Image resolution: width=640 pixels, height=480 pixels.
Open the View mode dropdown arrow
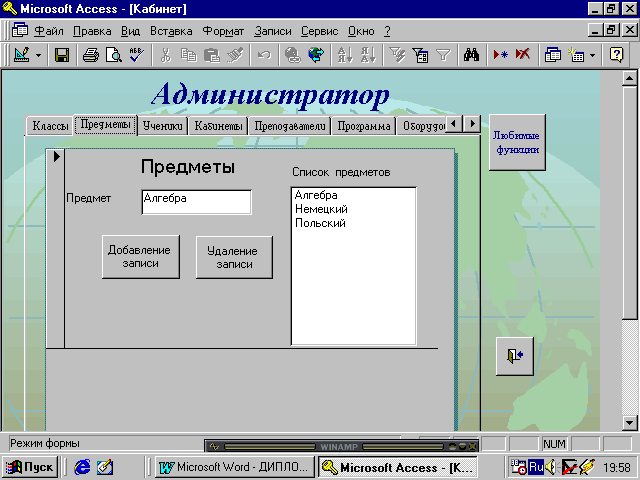point(39,55)
